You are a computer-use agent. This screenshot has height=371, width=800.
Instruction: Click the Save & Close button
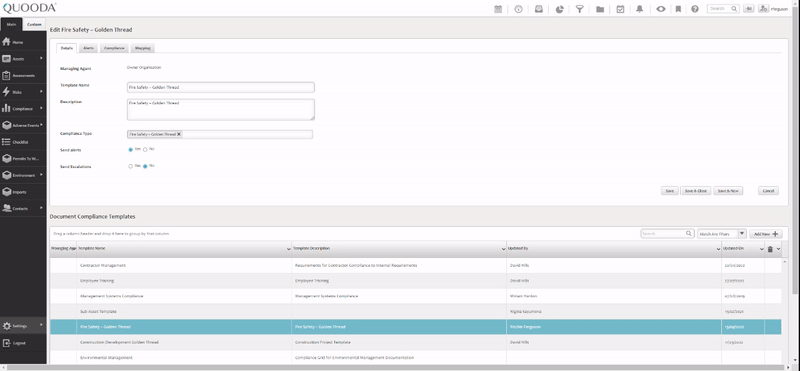(x=695, y=191)
